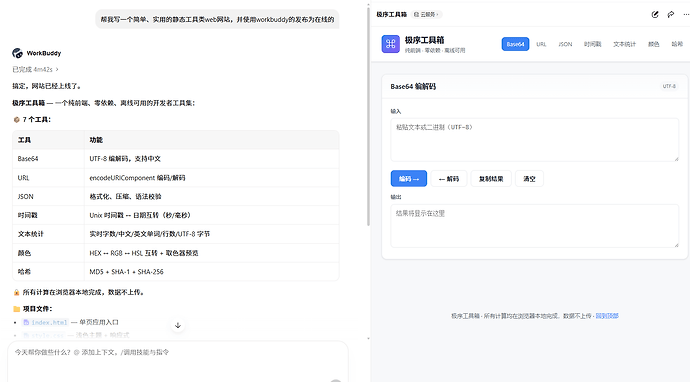Click the purple 极序工具箱 app logo
Screen dimensions: 690x382
pos(391,44)
